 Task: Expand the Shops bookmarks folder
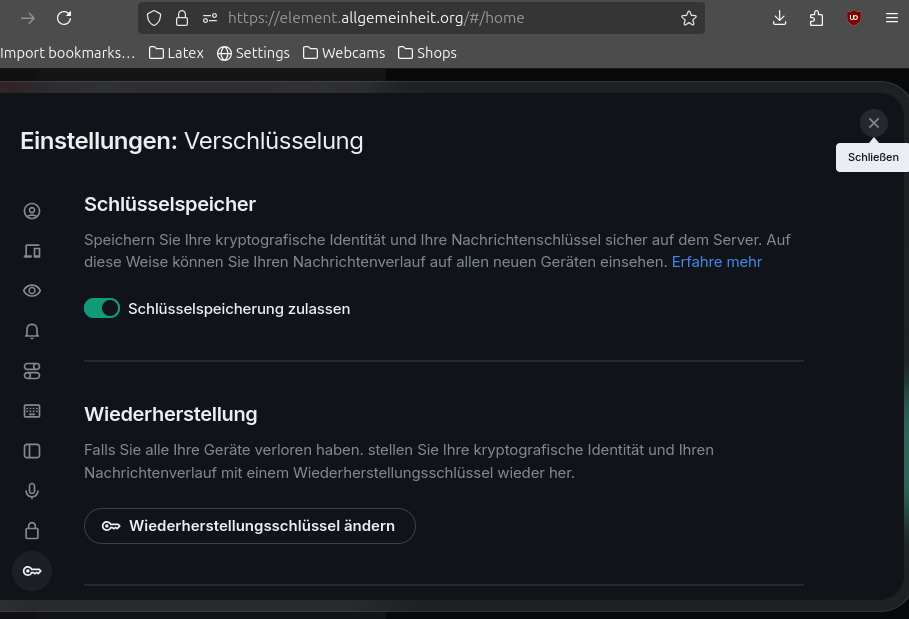[427, 53]
